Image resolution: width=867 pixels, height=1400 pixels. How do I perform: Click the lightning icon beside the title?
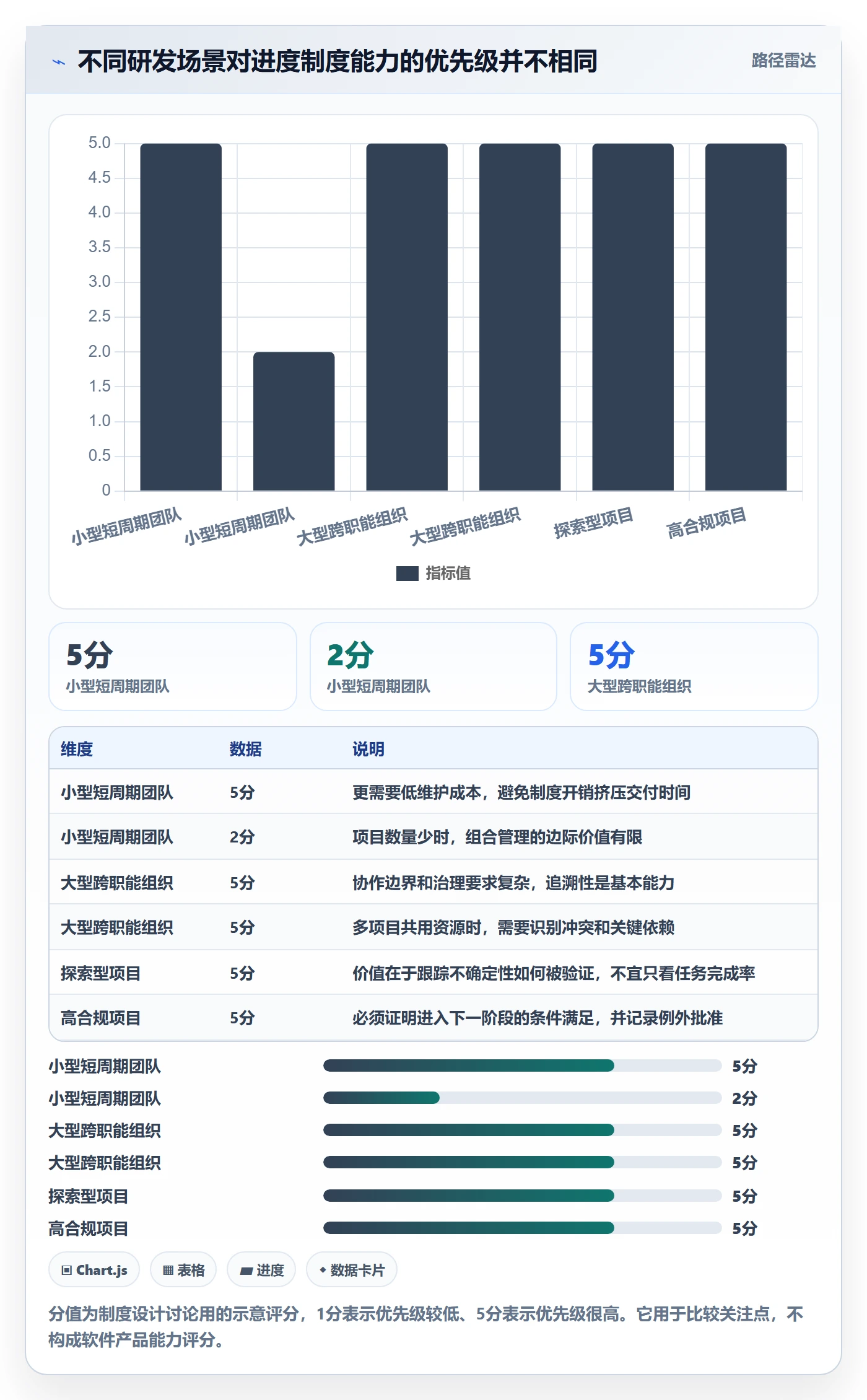click(59, 62)
